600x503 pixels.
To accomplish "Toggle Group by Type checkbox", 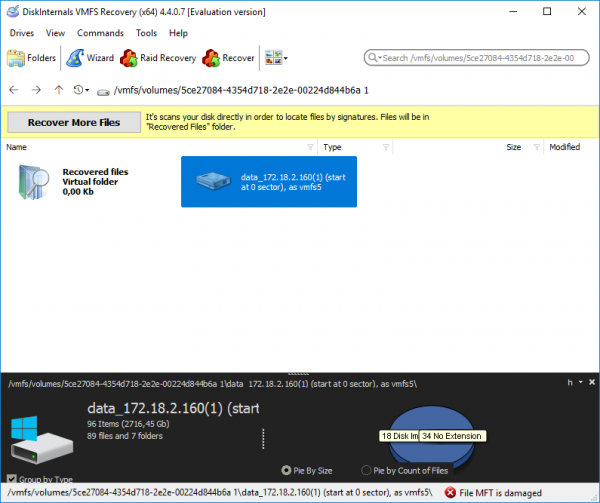I will click(12, 479).
